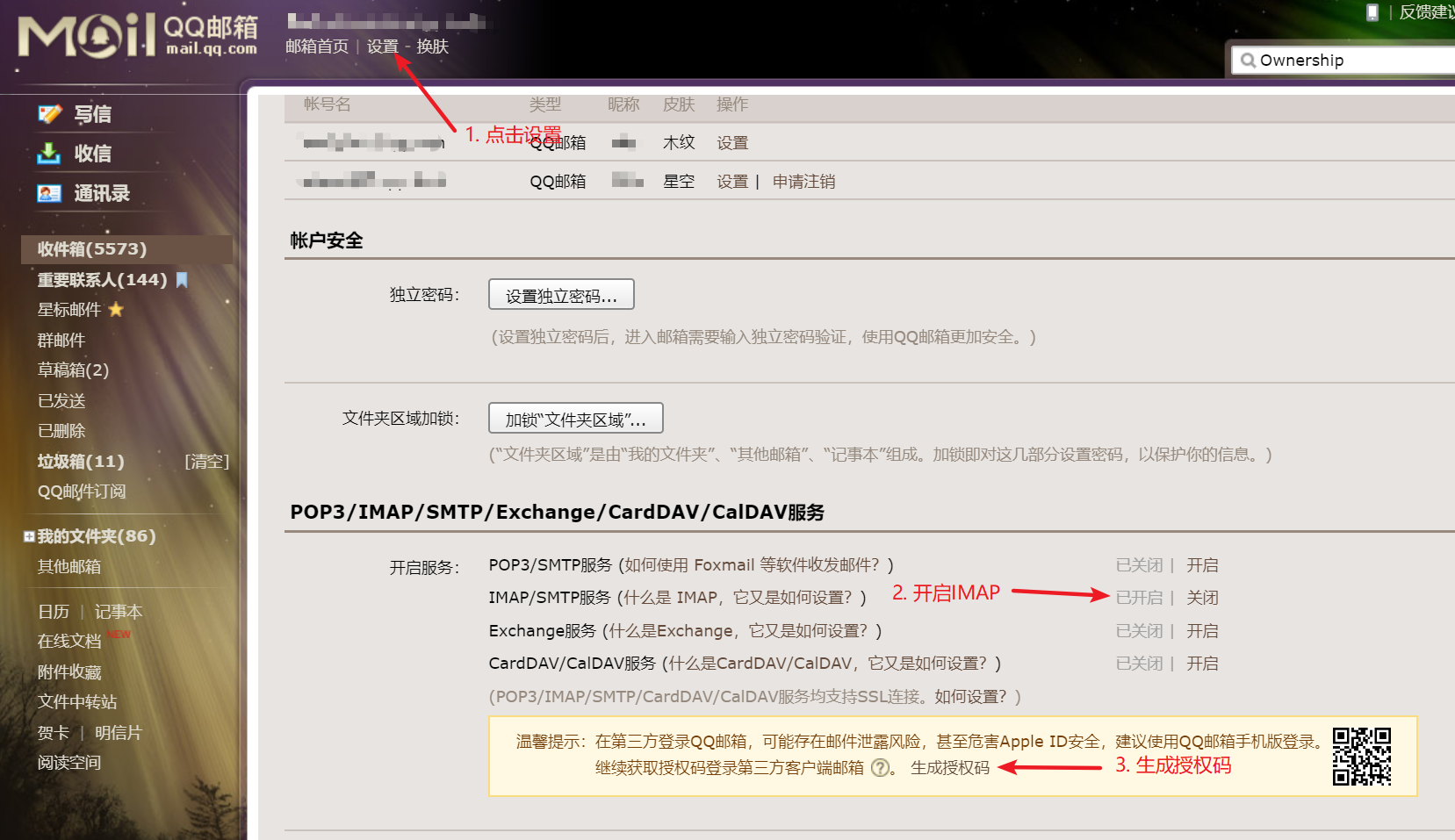Screen dimensions: 1455x840
Task: Open 什么是CardDAV/CalDAV help link
Action: click(x=831, y=664)
